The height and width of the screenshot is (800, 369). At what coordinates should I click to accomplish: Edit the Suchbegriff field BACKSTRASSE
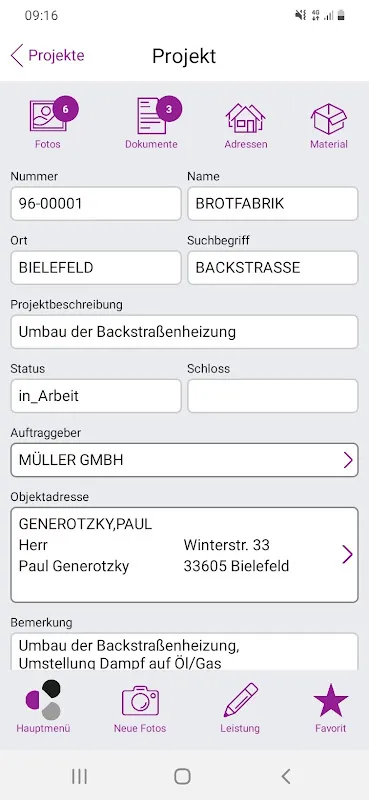pos(273,267)
